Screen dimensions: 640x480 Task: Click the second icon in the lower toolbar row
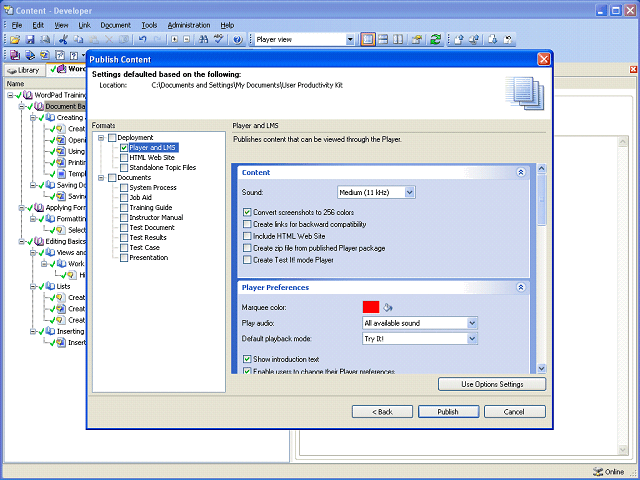[30, 55]
